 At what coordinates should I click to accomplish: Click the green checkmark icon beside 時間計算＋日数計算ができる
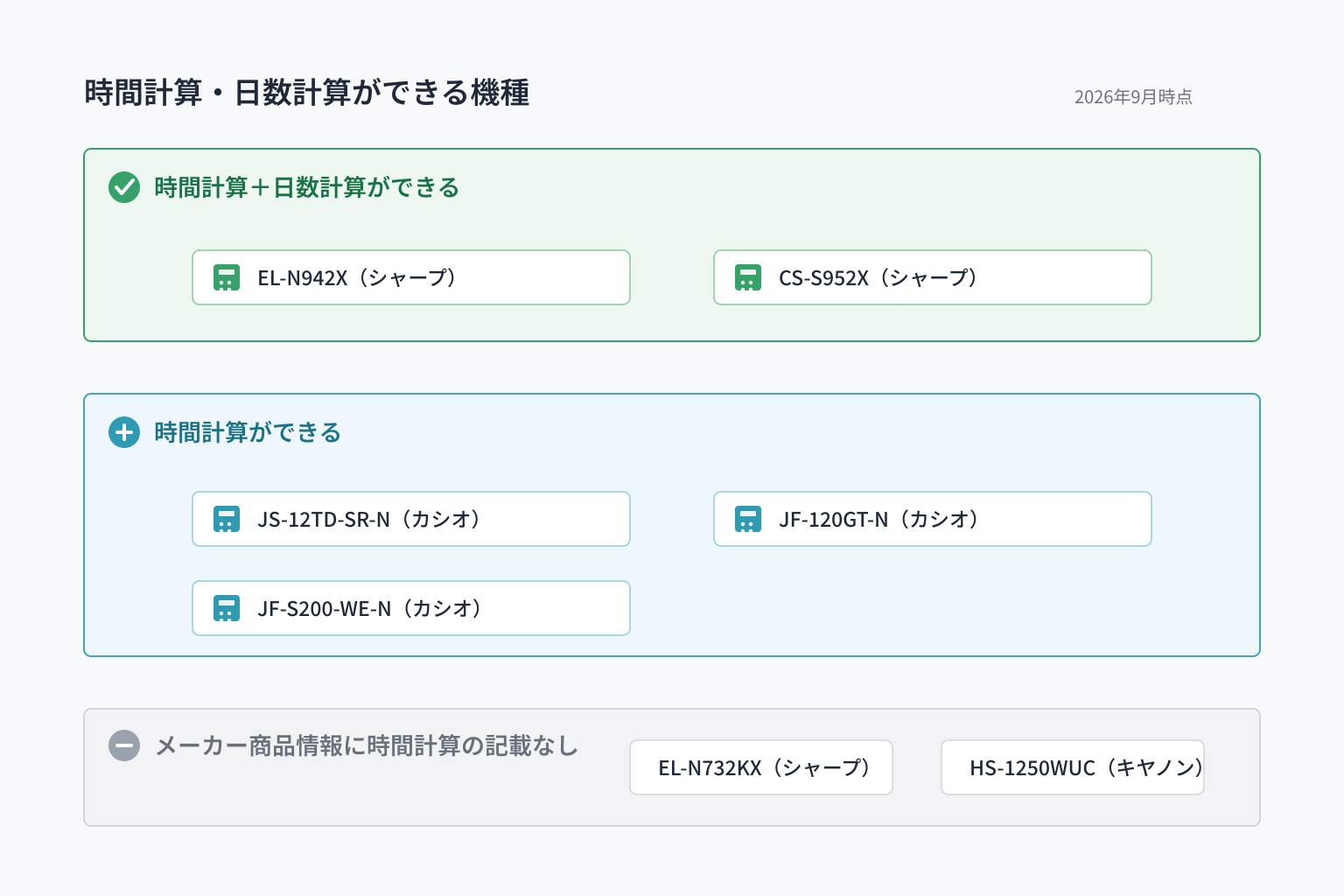click(124, 187)
